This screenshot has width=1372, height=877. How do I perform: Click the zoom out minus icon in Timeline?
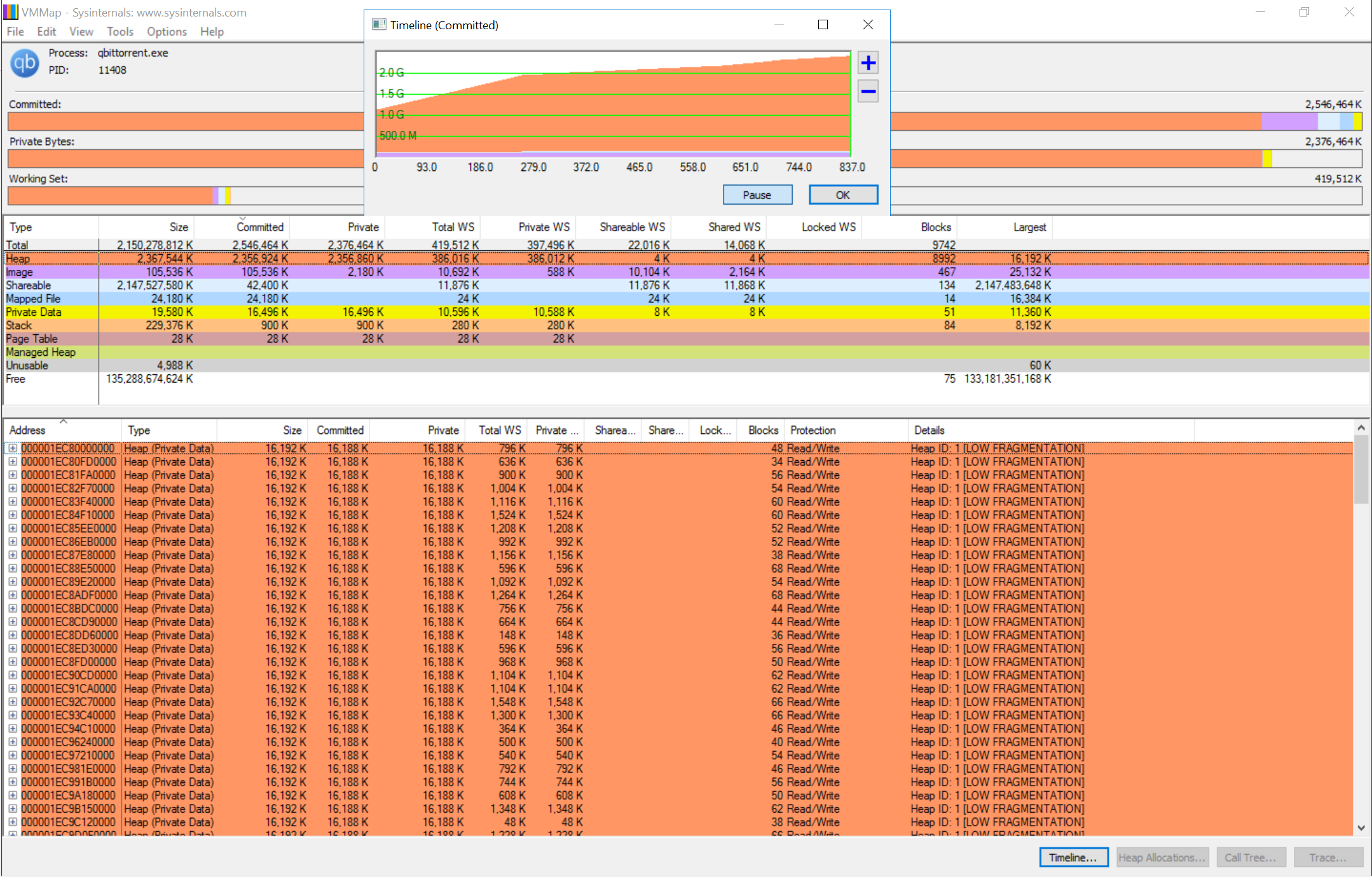coord(868,92)
